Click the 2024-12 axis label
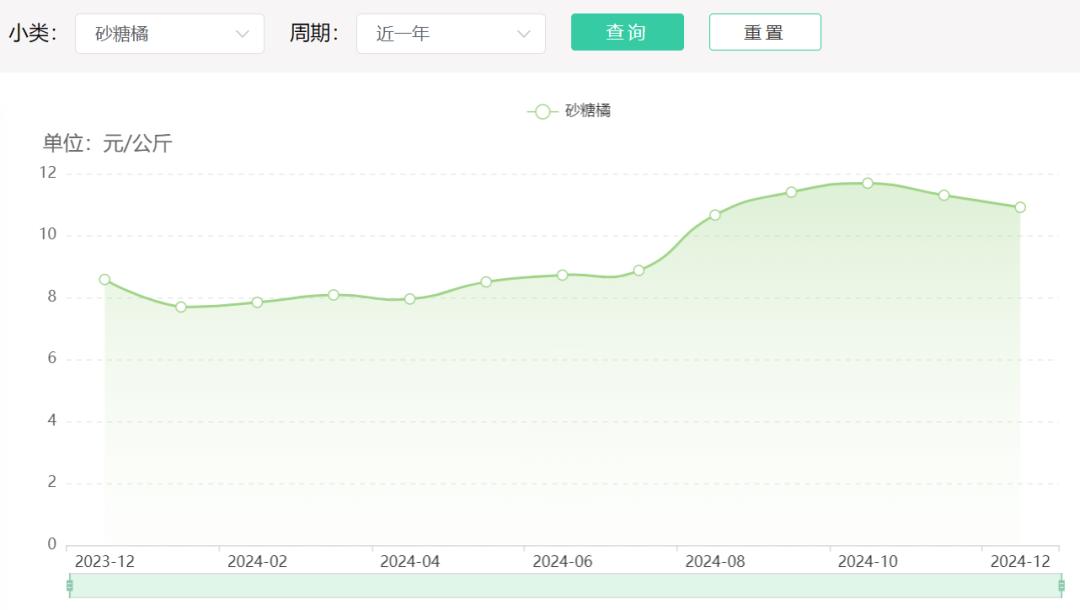 [1020, 562]
